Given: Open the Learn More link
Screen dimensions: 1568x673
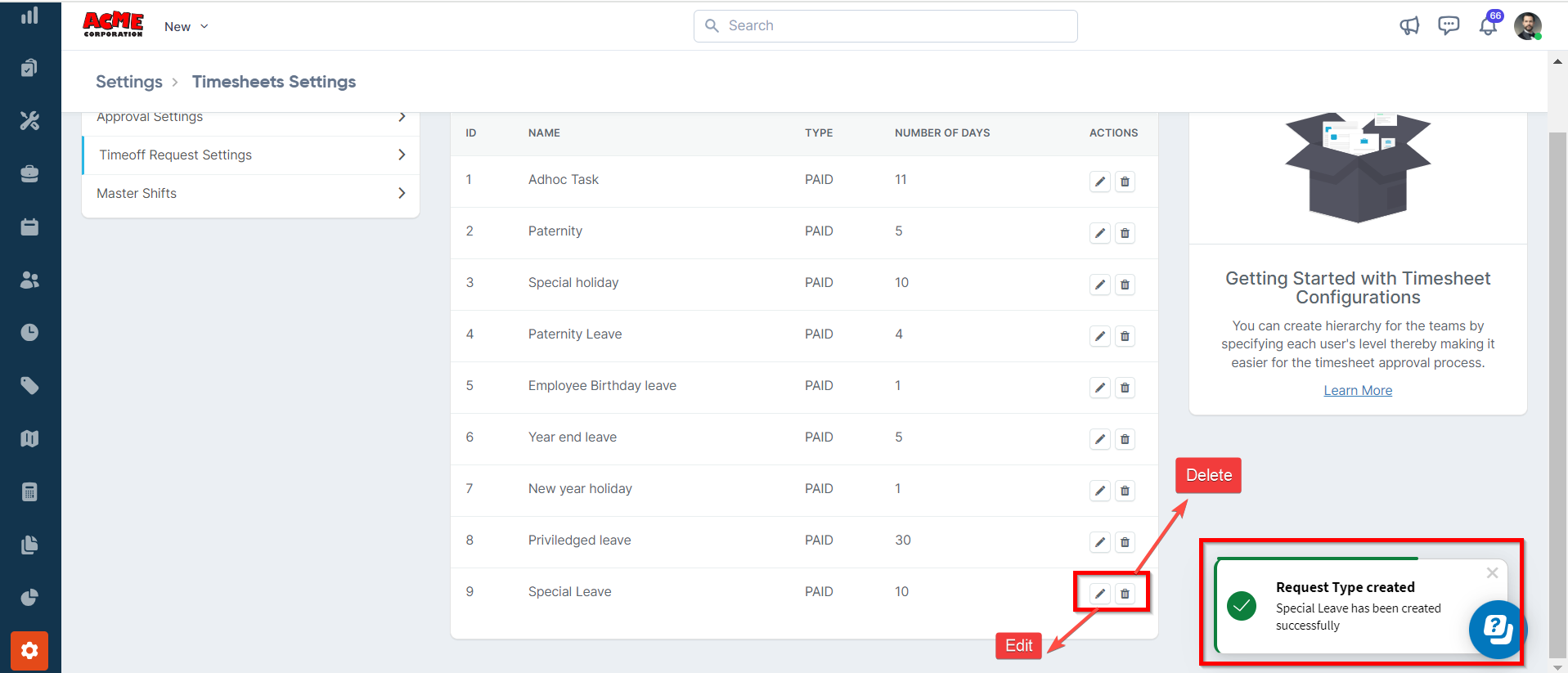Looking at the screenshot, I should (1358, 391).
